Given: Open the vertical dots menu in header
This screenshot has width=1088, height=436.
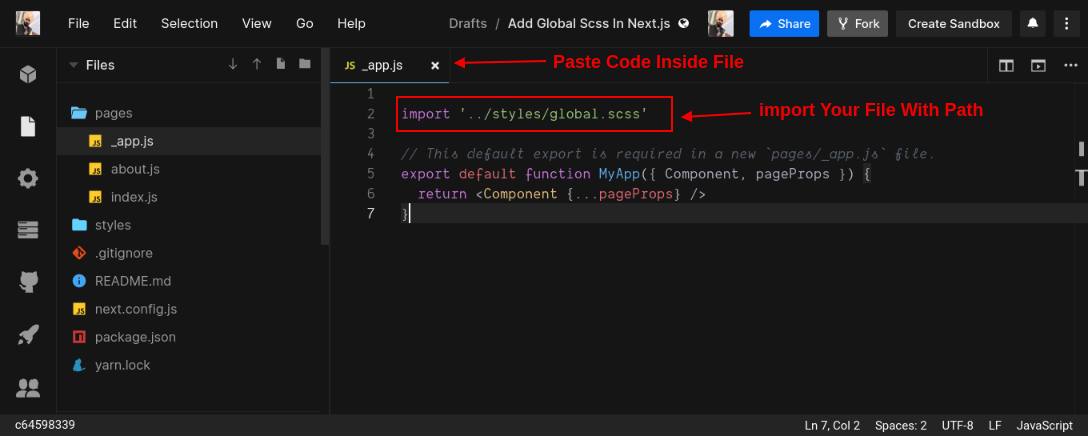Looking at the screenshot, I should pyautogui.click(x=1066, y=24).
